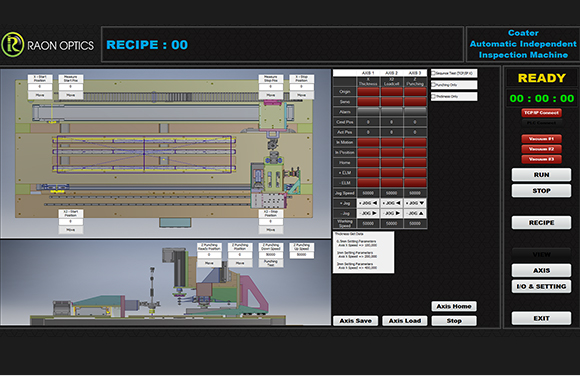Open the RECIPE page
Screen dimensions: 580x376
(541, 222)
